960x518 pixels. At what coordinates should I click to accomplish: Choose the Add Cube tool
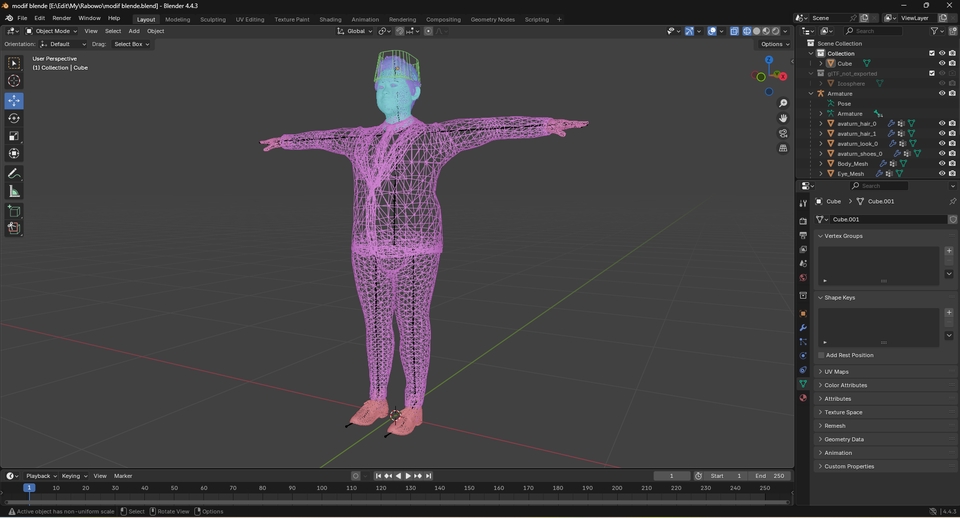coord(14,211)
